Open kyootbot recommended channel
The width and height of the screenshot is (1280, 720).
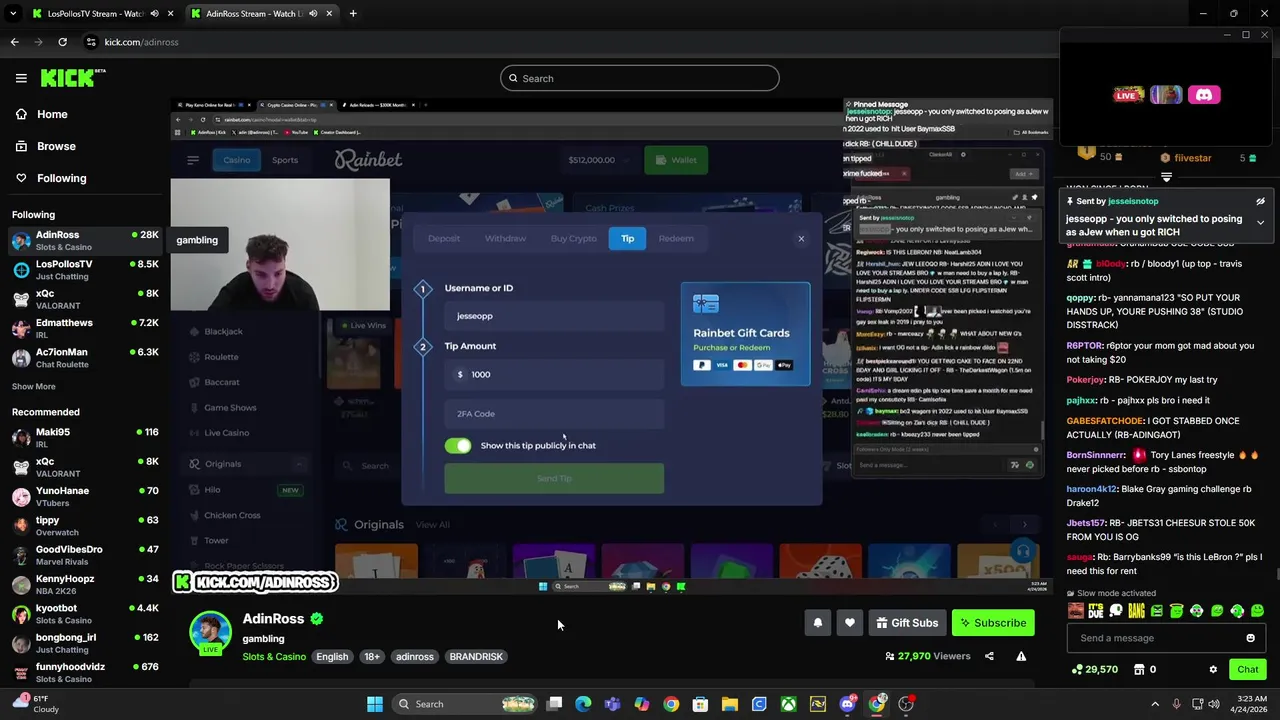85,613
